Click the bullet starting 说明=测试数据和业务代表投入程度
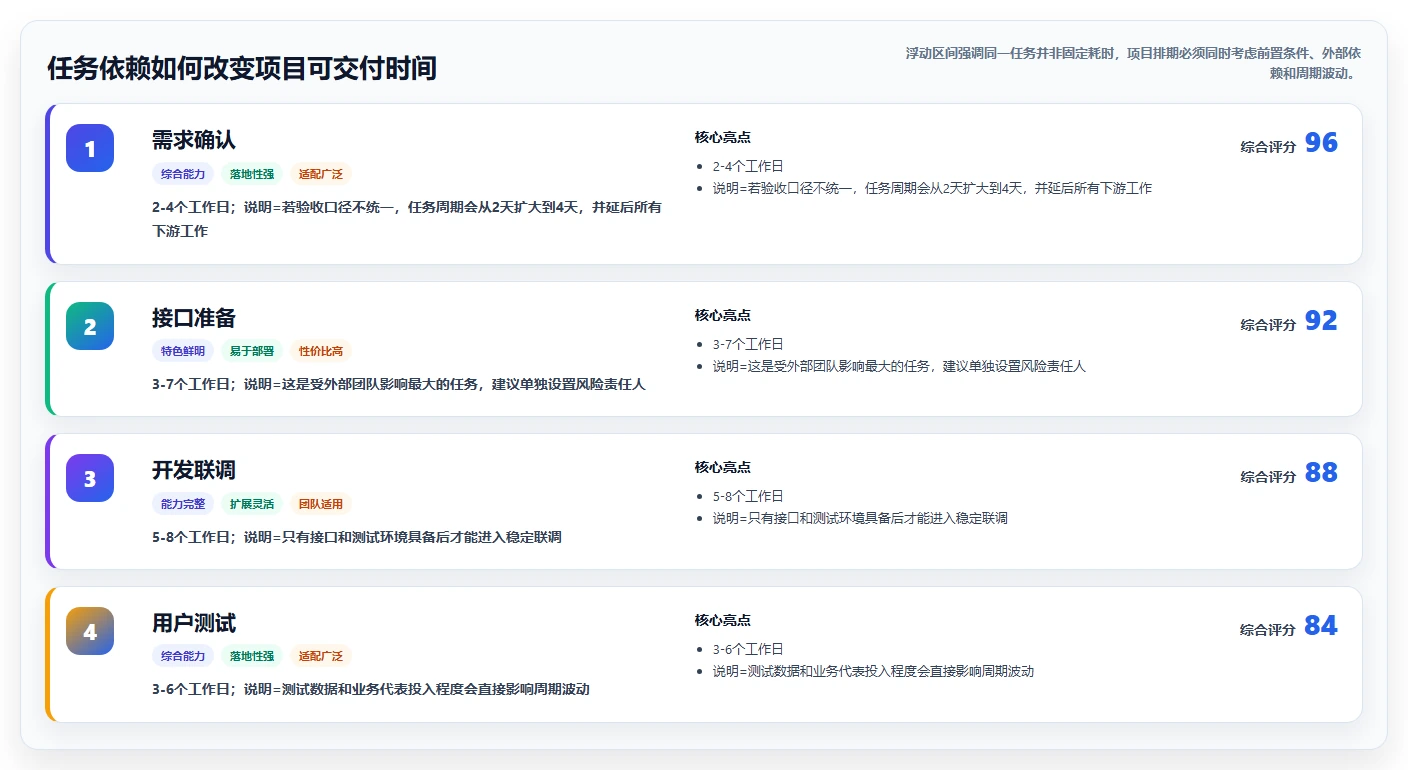This screenshot has width=1408, height=770. click(x=873, y=671)
